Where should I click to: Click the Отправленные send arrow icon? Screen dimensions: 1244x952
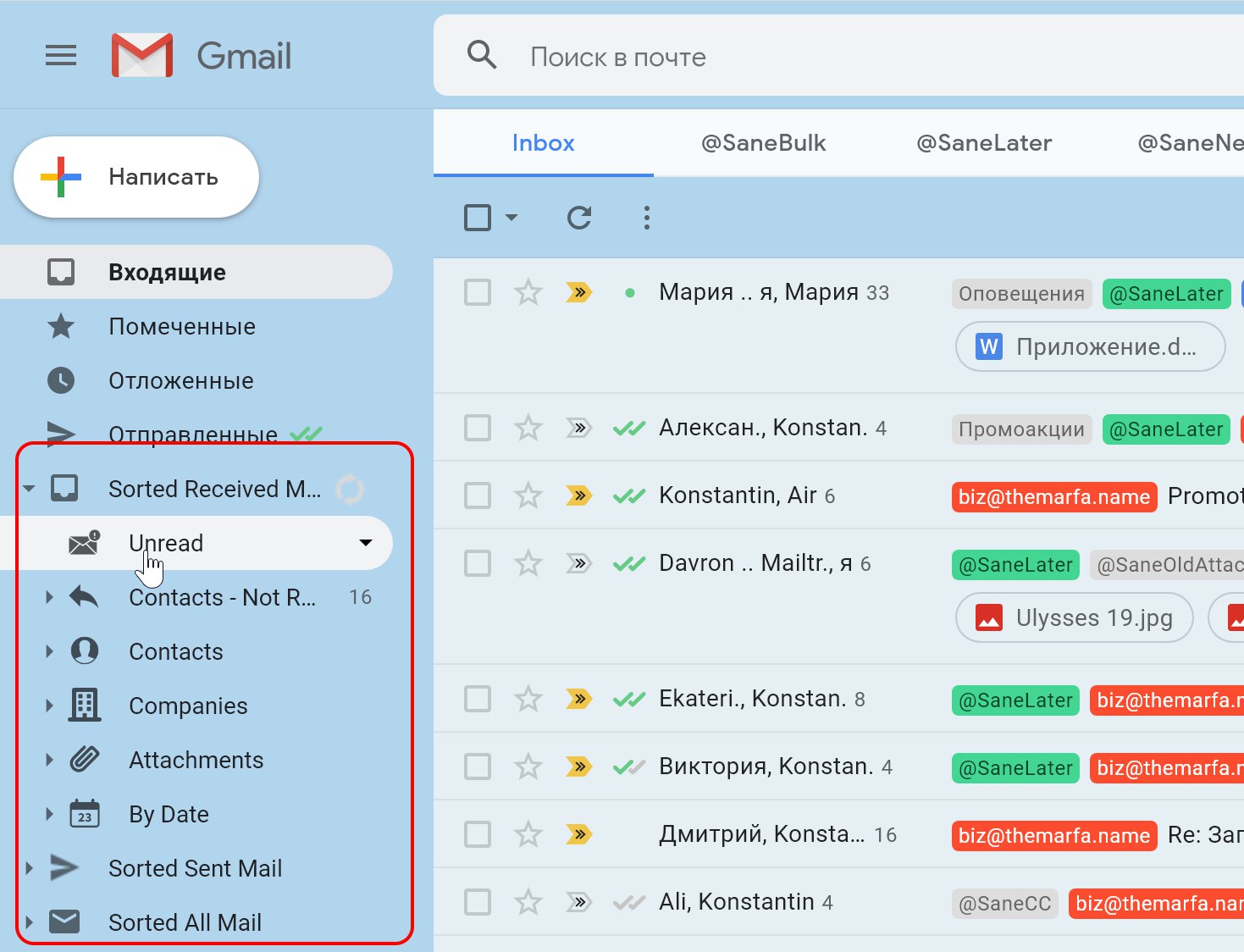pos(61,434)
